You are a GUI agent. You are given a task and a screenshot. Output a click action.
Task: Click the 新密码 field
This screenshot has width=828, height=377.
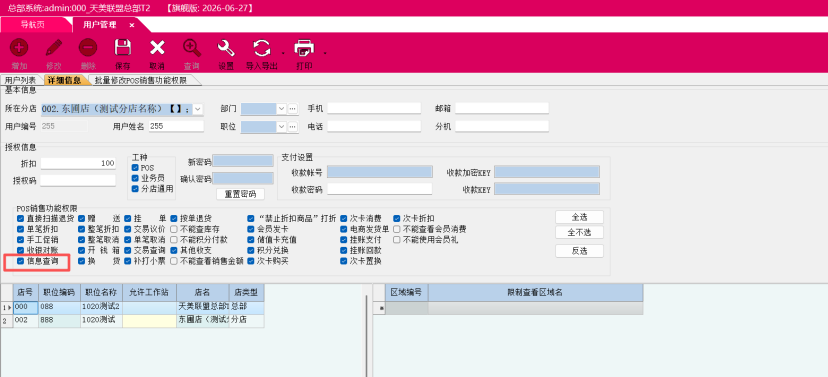pyautogui.click(x=243, y=161)
